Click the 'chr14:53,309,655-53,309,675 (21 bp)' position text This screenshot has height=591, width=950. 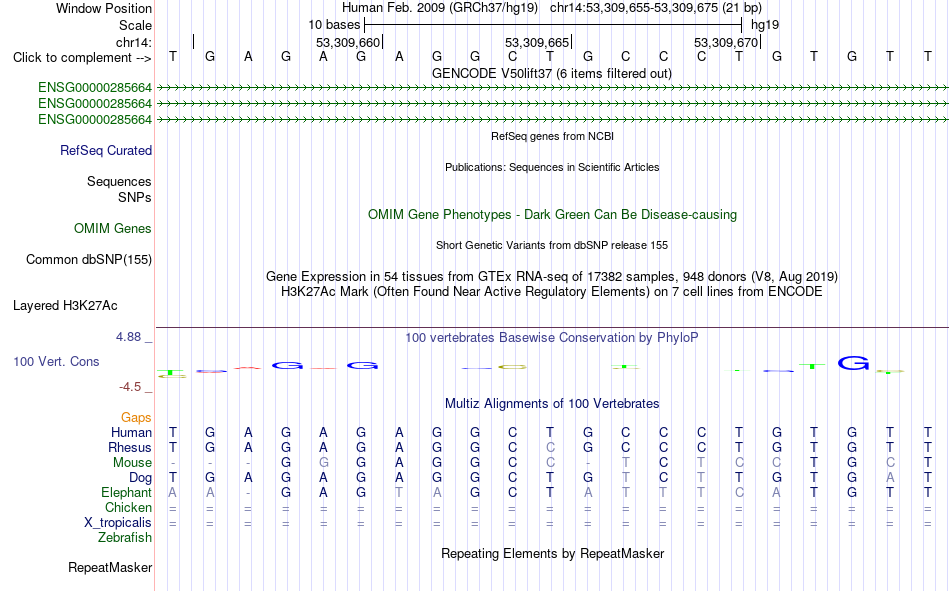pyautogui.click(x=656, y=8)
